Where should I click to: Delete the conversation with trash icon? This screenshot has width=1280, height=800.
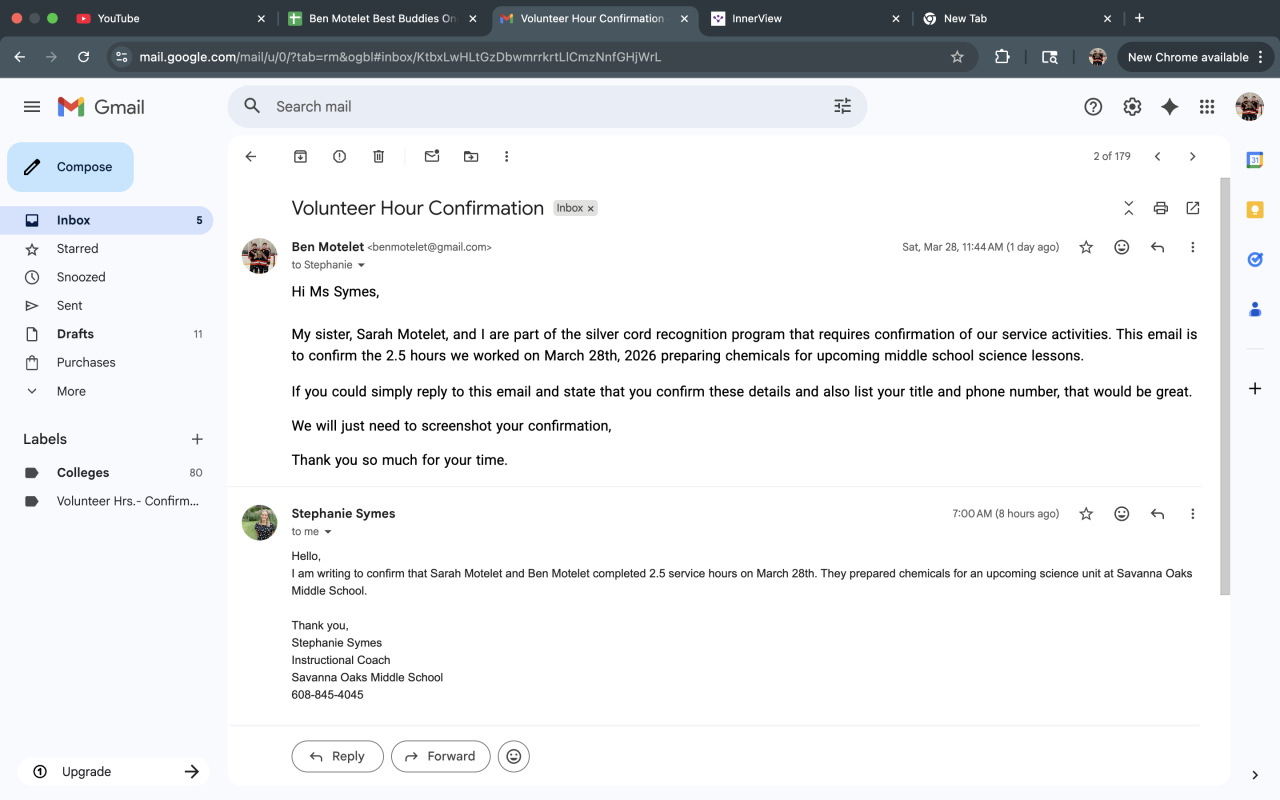click(378, 156)
